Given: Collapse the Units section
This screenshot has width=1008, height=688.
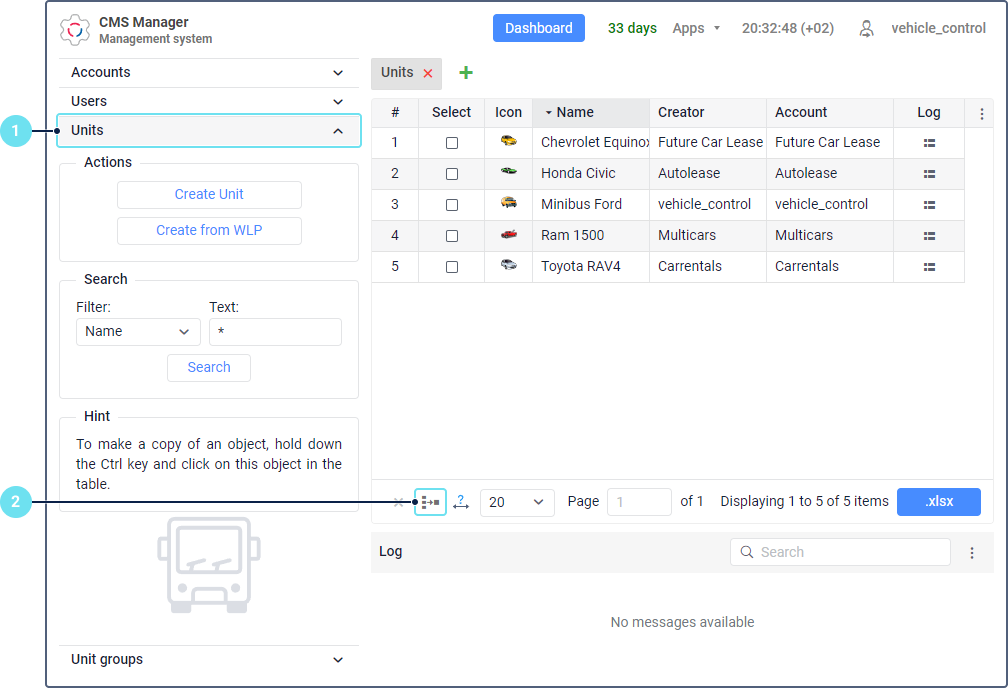Looking at the screenshot, I should pos(209,131).
